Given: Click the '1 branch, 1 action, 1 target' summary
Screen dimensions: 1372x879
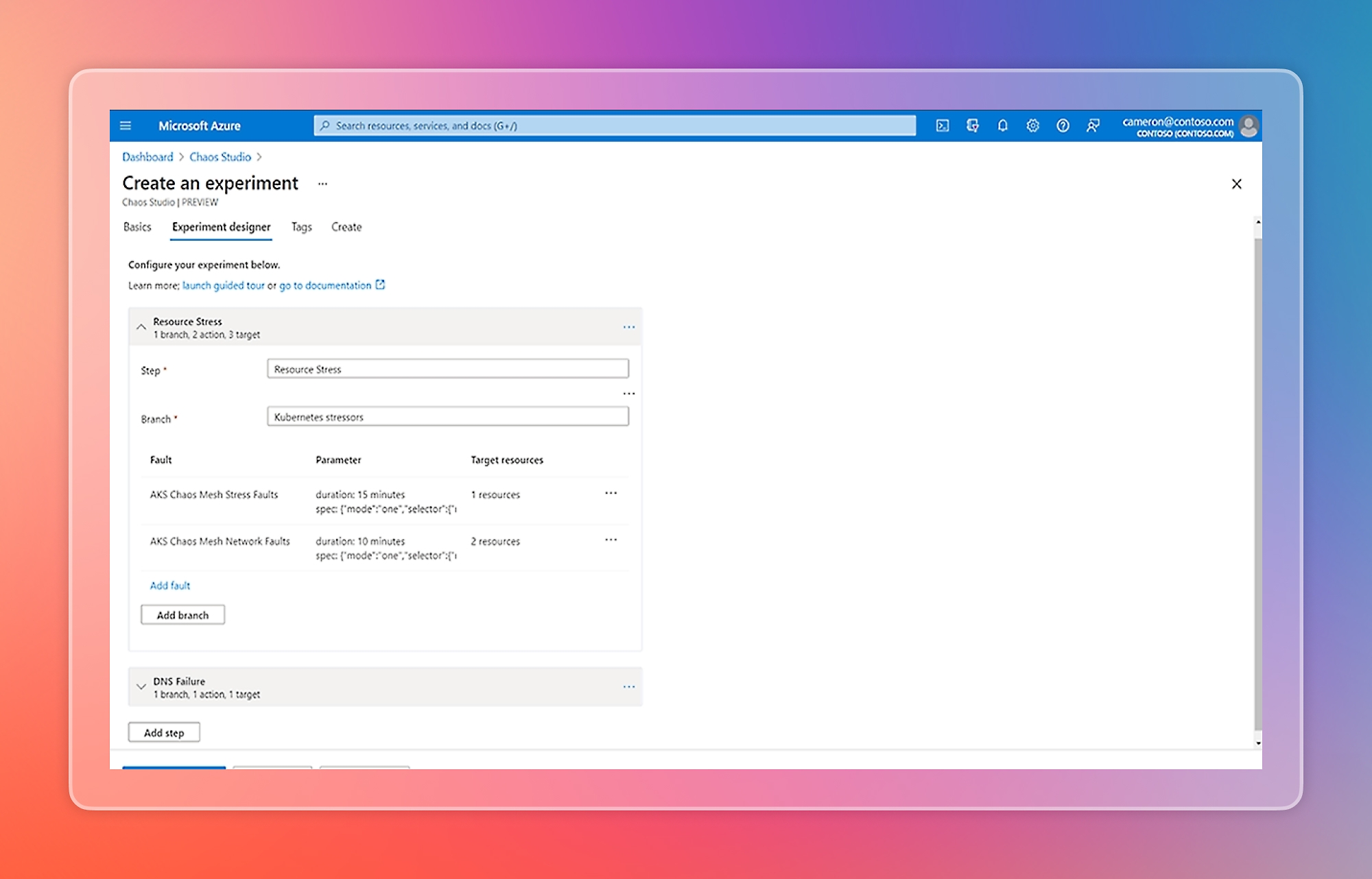Looking at the screenshot, I should [x=206, y=695].
